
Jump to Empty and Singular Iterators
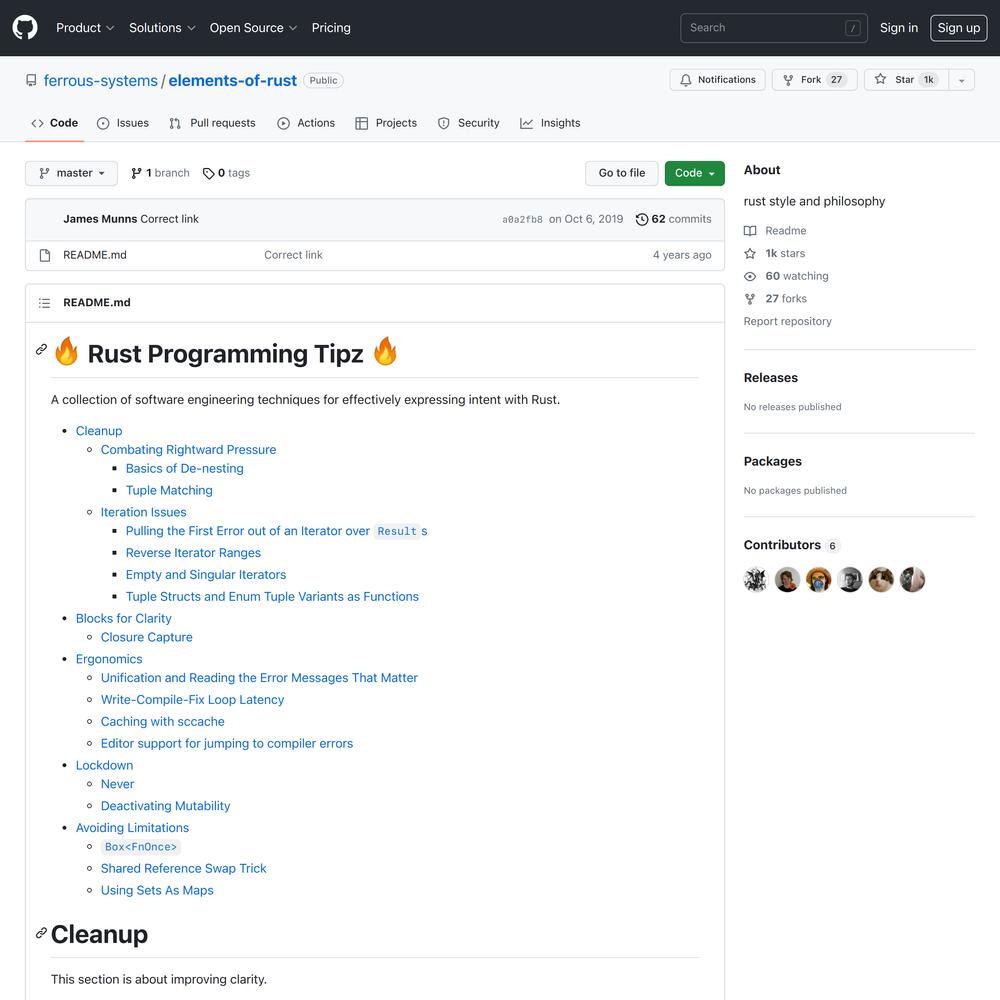coord(206,575)
